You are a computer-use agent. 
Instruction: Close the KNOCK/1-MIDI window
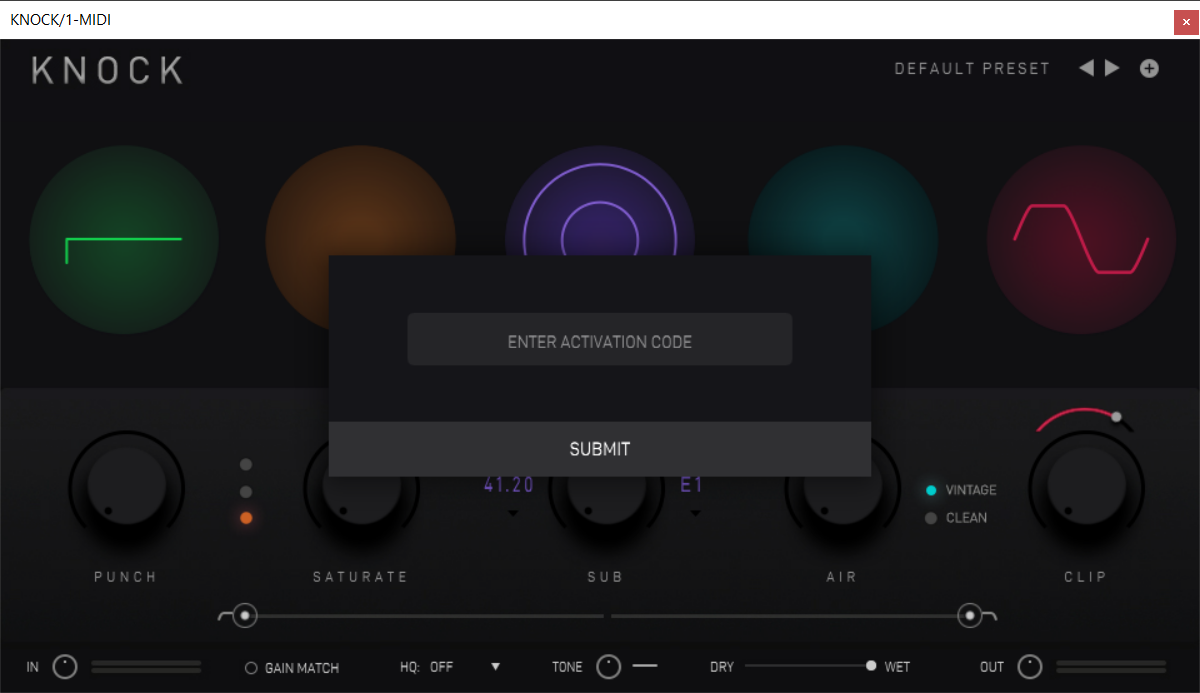(x=1186, y=22)
